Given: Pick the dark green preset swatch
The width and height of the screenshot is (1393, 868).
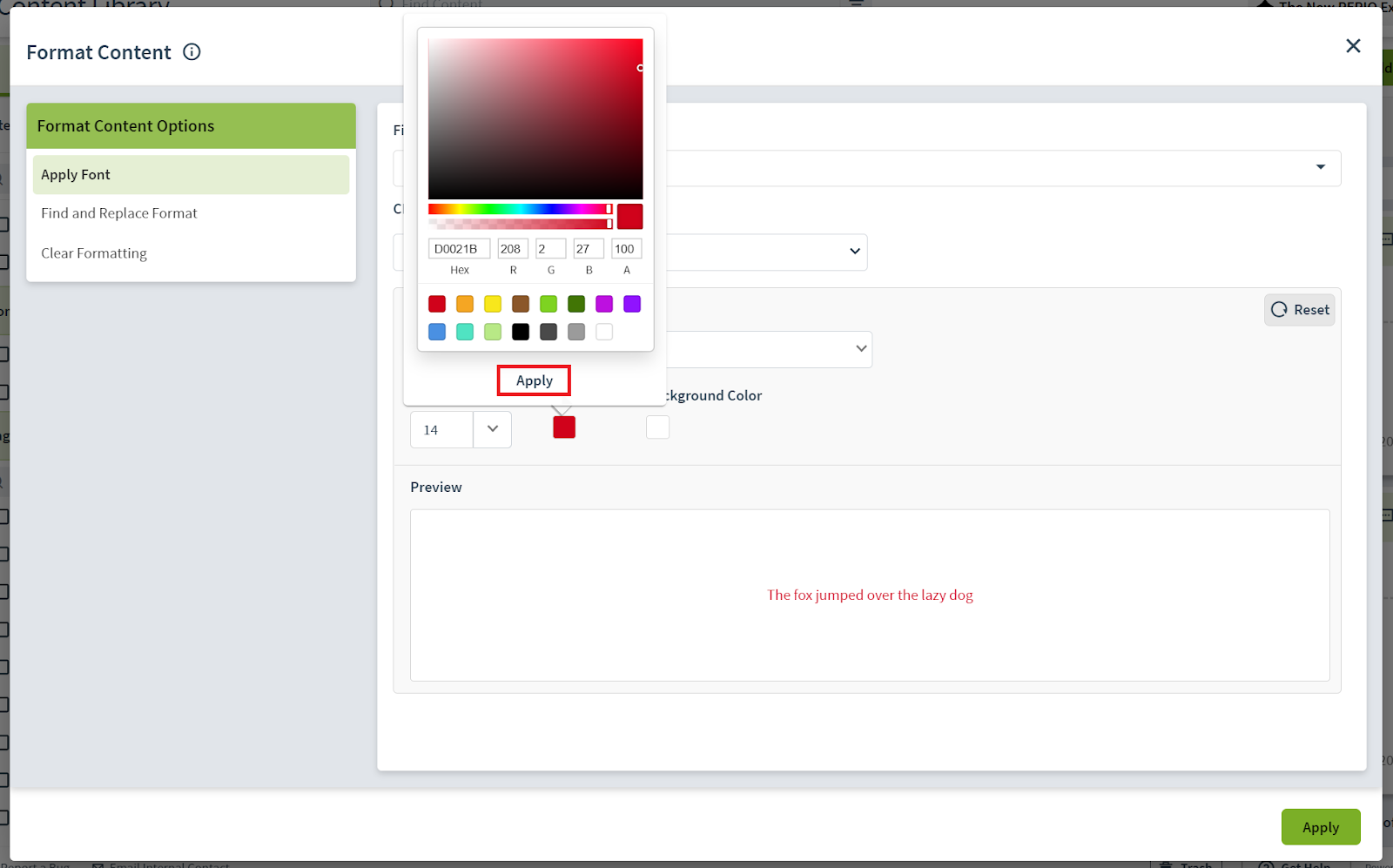Looking at the screenshot, I should [x=576, y=304].
